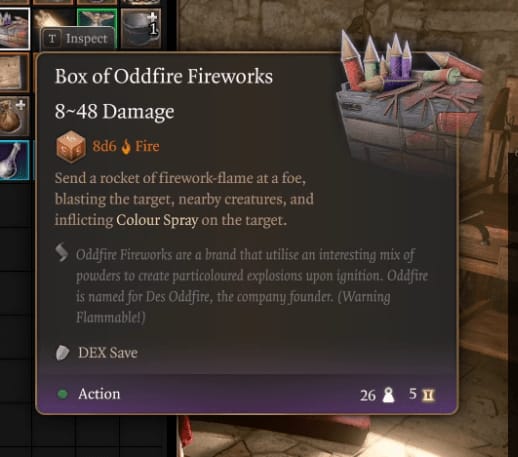Select the fireworks box inventory slot

[15, 29]
